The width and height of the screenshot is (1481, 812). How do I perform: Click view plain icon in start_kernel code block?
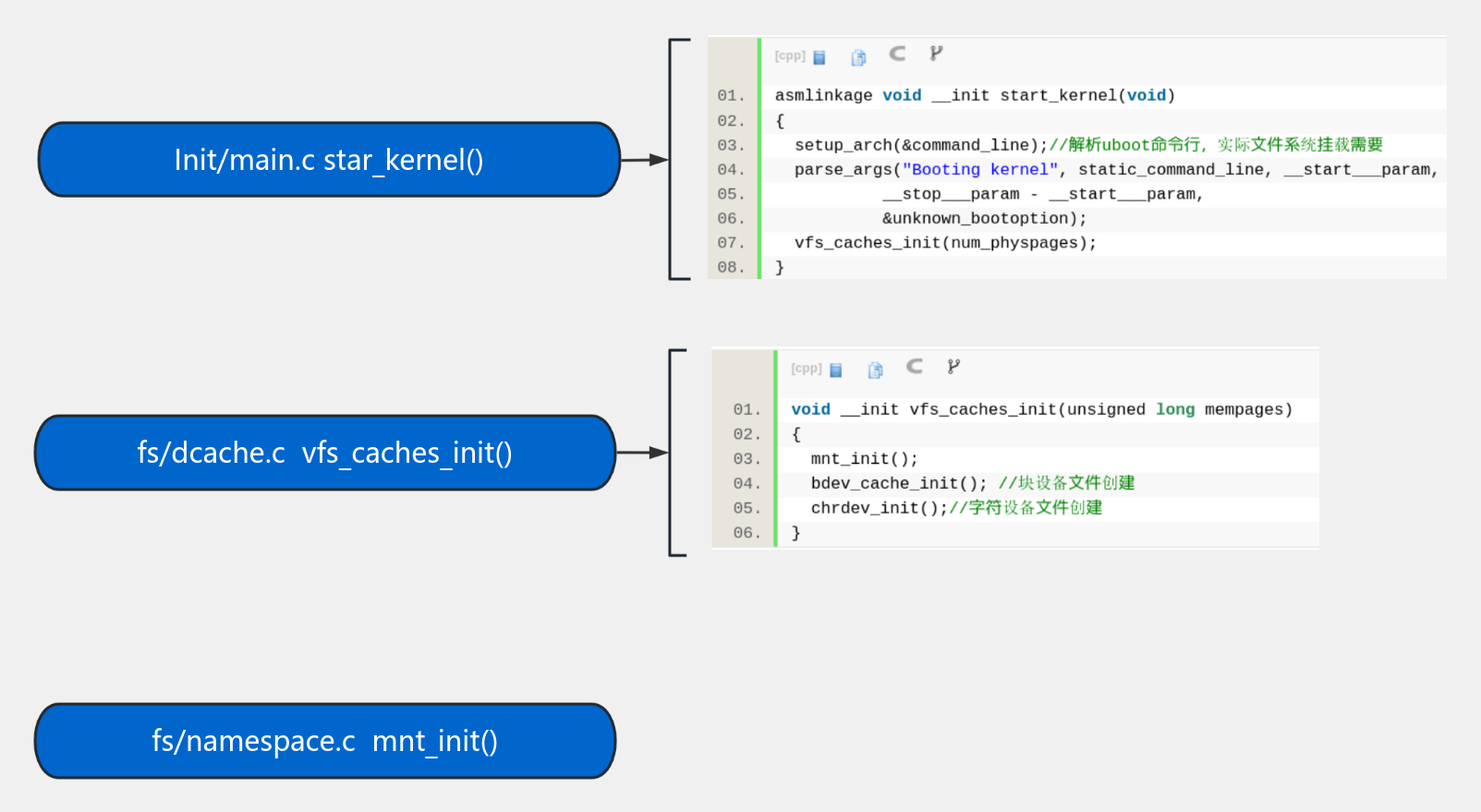click(819, 57)
